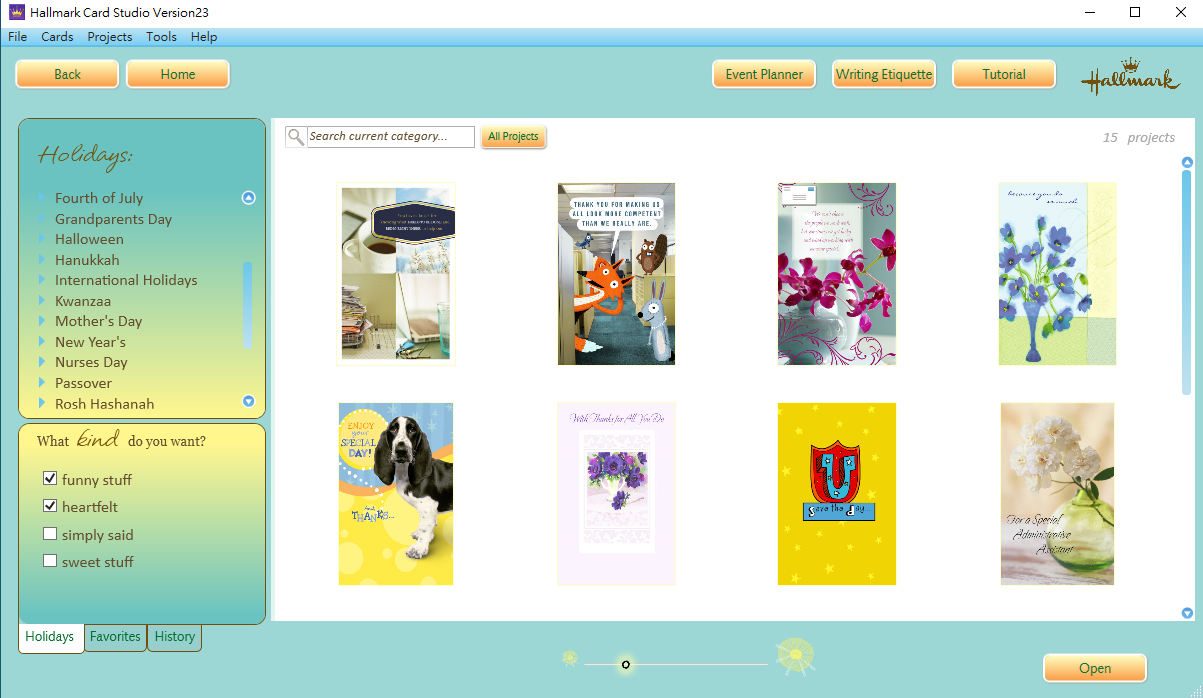Click the Hallmark Card Studio title bar icon

coord(15,12)
